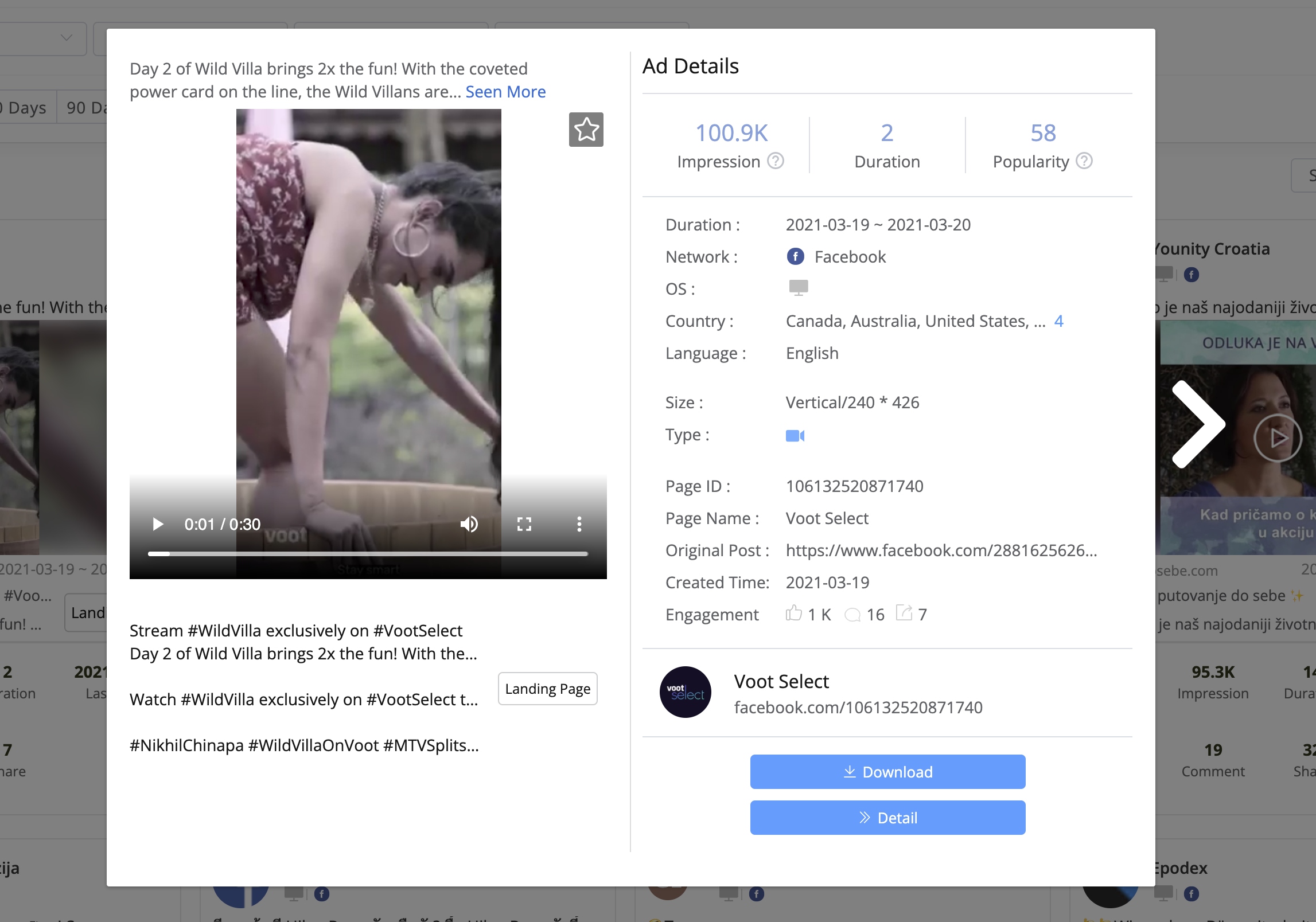Open dropdown chevron in the background filter bar
The image size is (1316, 922).
click(x=67, y=38)
